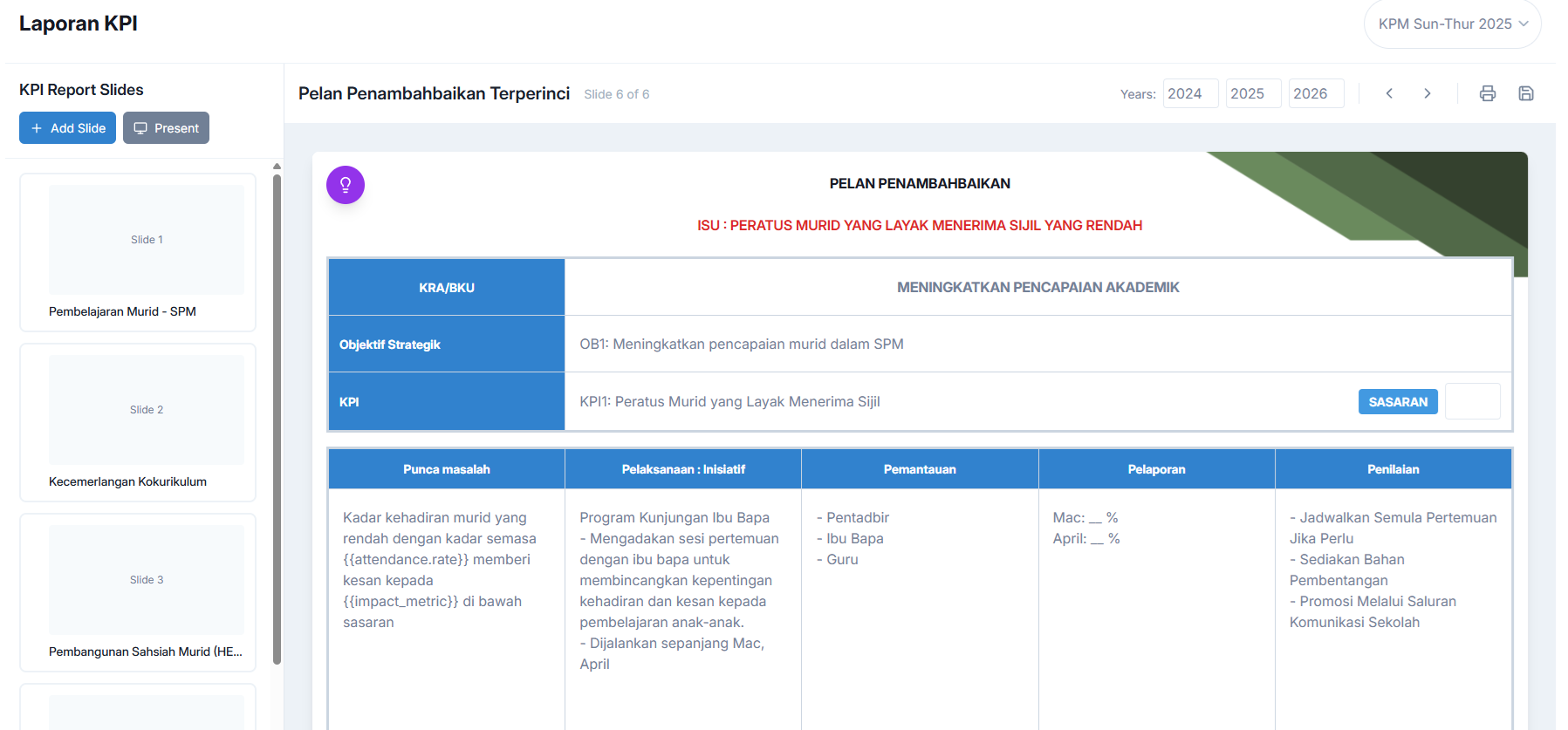Select Slide 3 Pembangunan Sahsiah Murid thumbnail
The height and width of the screenshot is (730, 1568).
pyautogui.click(x=138, y=592)
